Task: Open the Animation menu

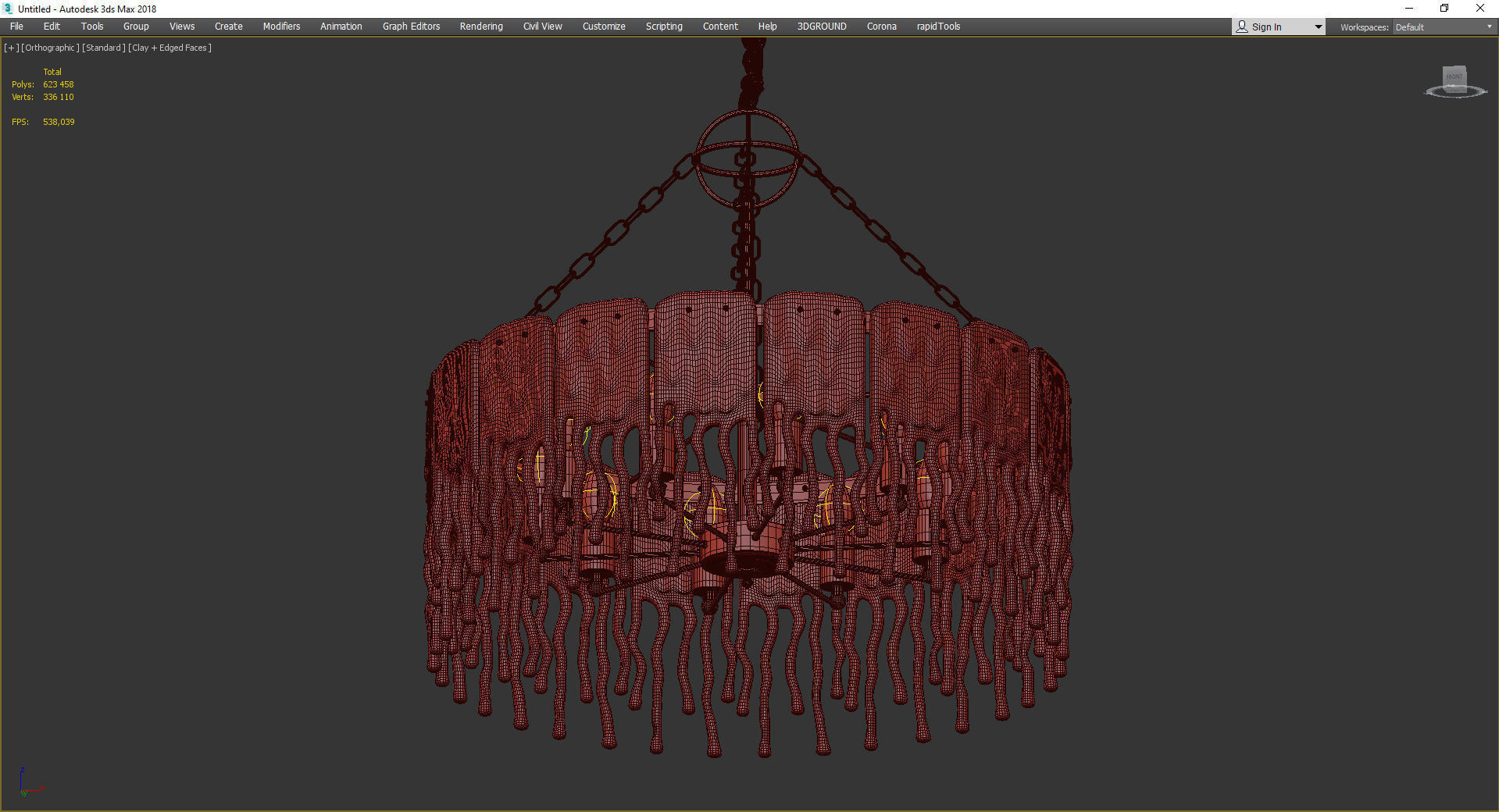Action: [341, 27]
